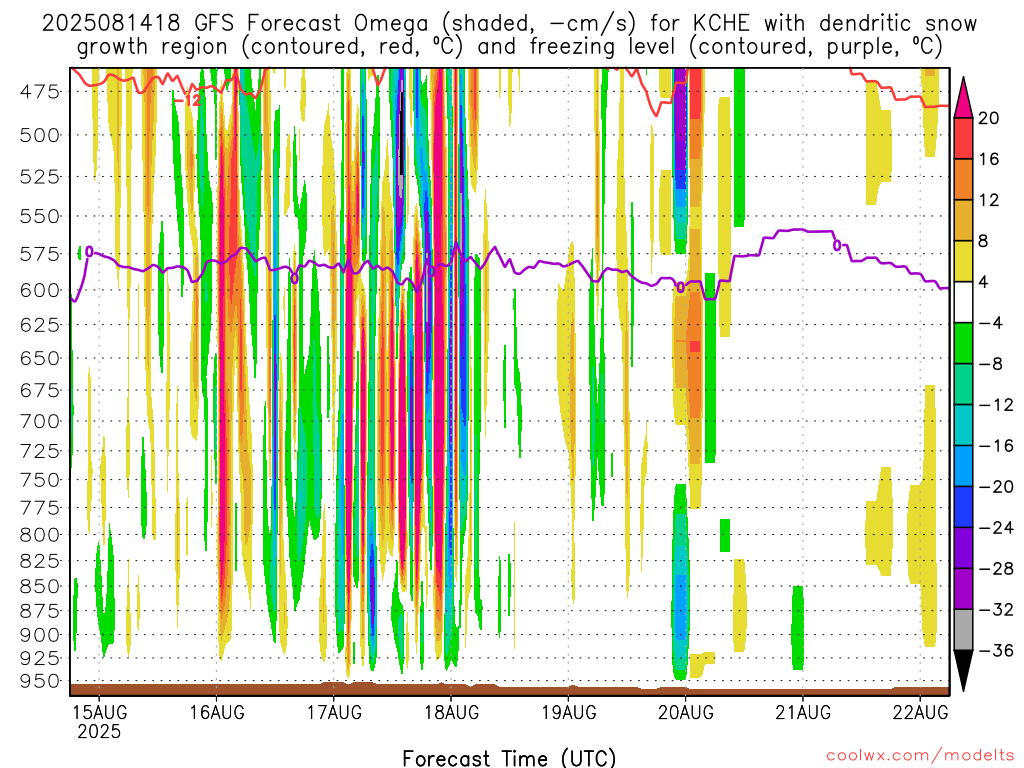Image resolution: width=1024 pixels, height=768 pixels.
Task: Click the white -4-to-4 colorbar segment
Action: click(963, 302)
